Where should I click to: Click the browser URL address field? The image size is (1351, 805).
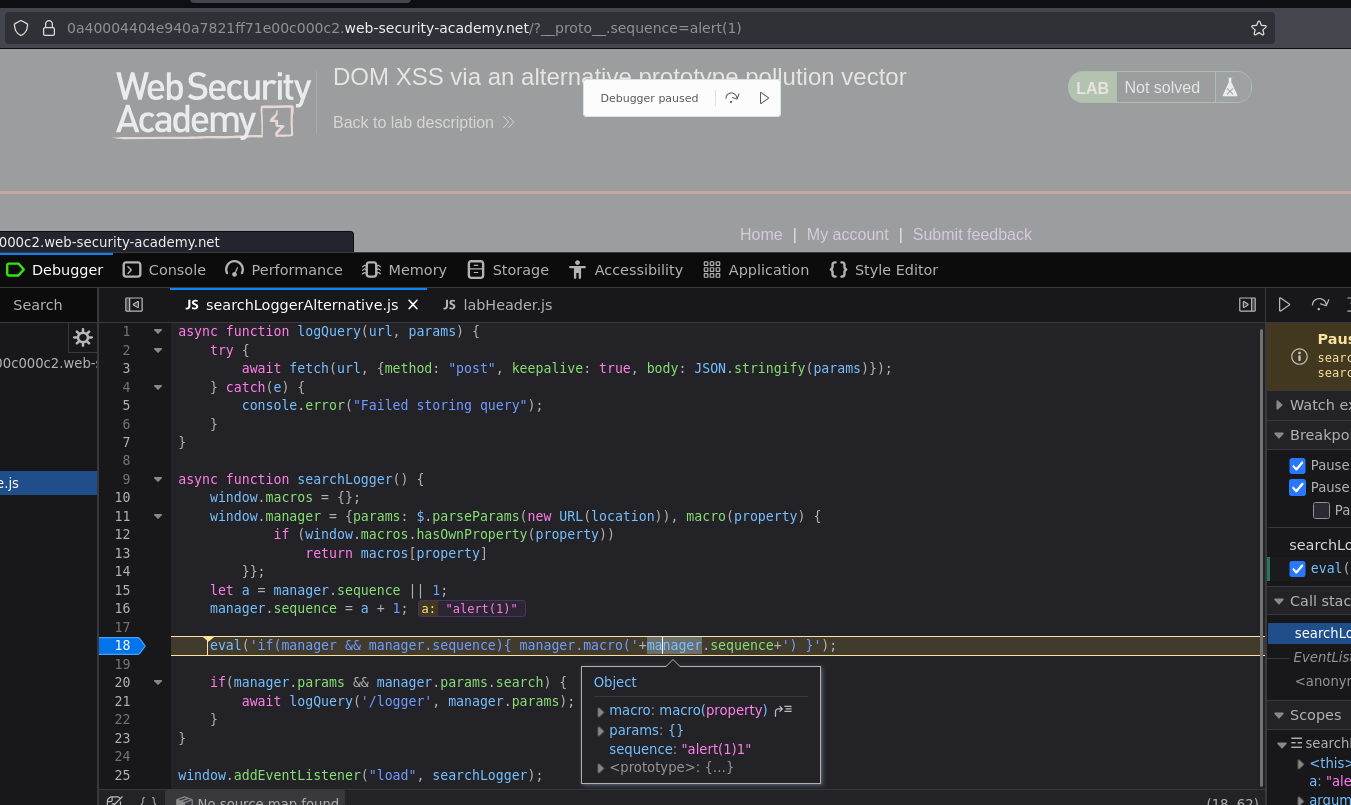pyautogui.click(x=640, y=28)
